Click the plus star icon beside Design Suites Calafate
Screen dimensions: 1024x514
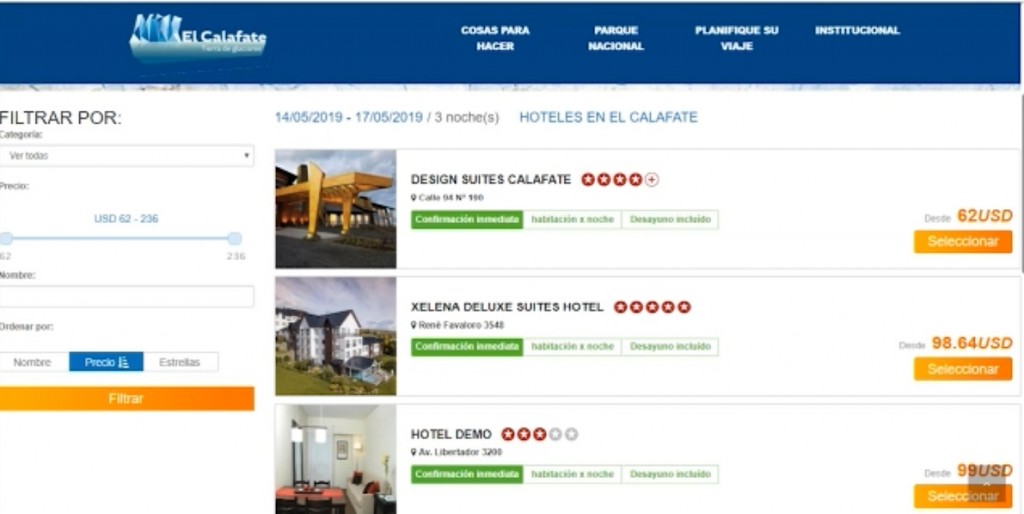652,180
